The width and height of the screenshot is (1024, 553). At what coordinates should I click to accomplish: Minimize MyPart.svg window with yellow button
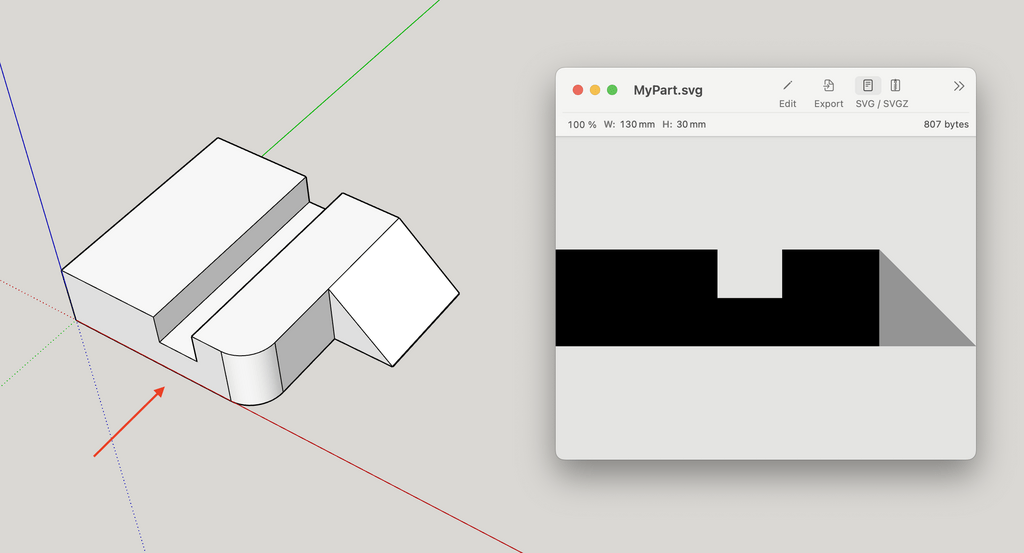click(x=595, y=90)
